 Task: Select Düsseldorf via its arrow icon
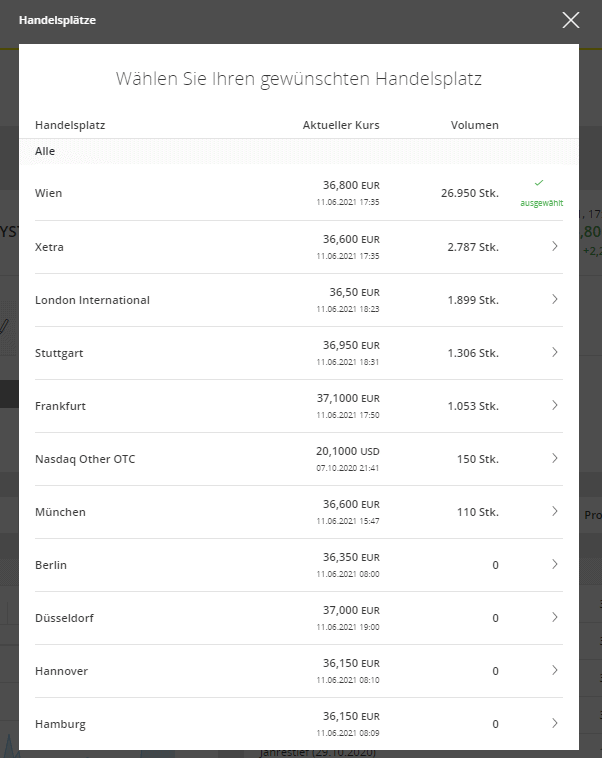[555, 617]
